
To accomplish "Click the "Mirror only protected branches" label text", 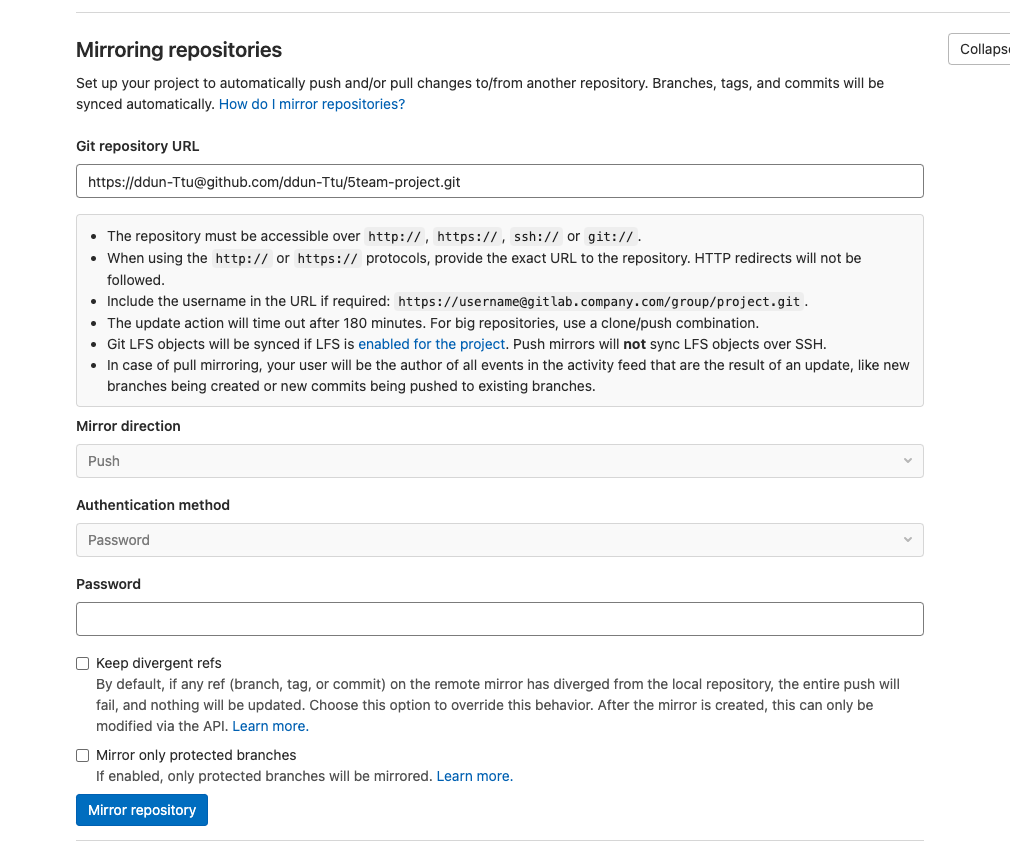I will click(196, 755).
